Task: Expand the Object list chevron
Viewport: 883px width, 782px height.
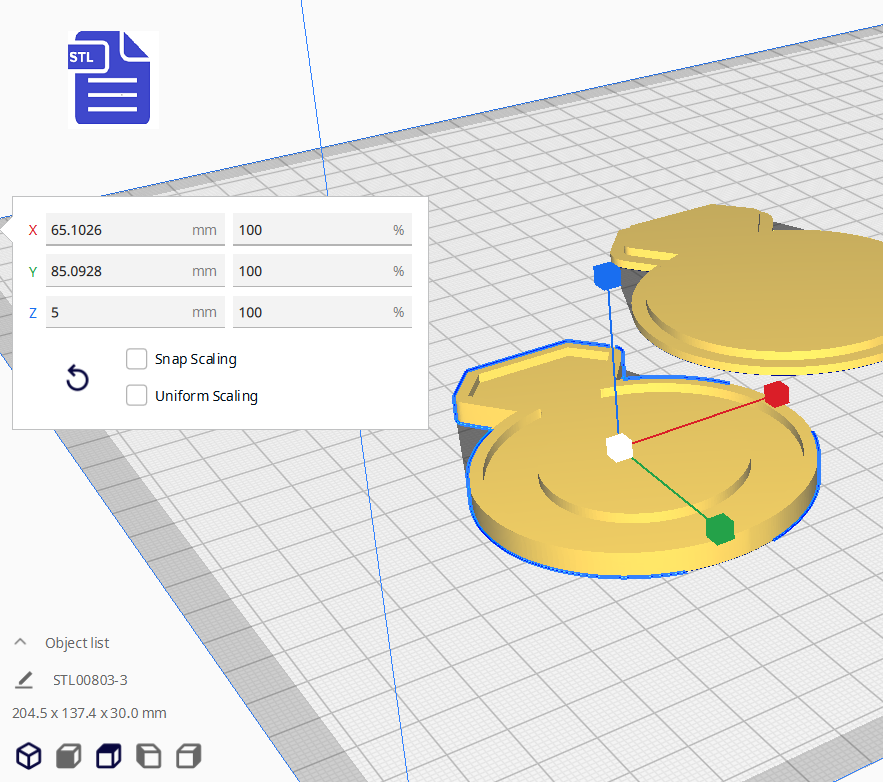Action: click(x=20, y=642)
